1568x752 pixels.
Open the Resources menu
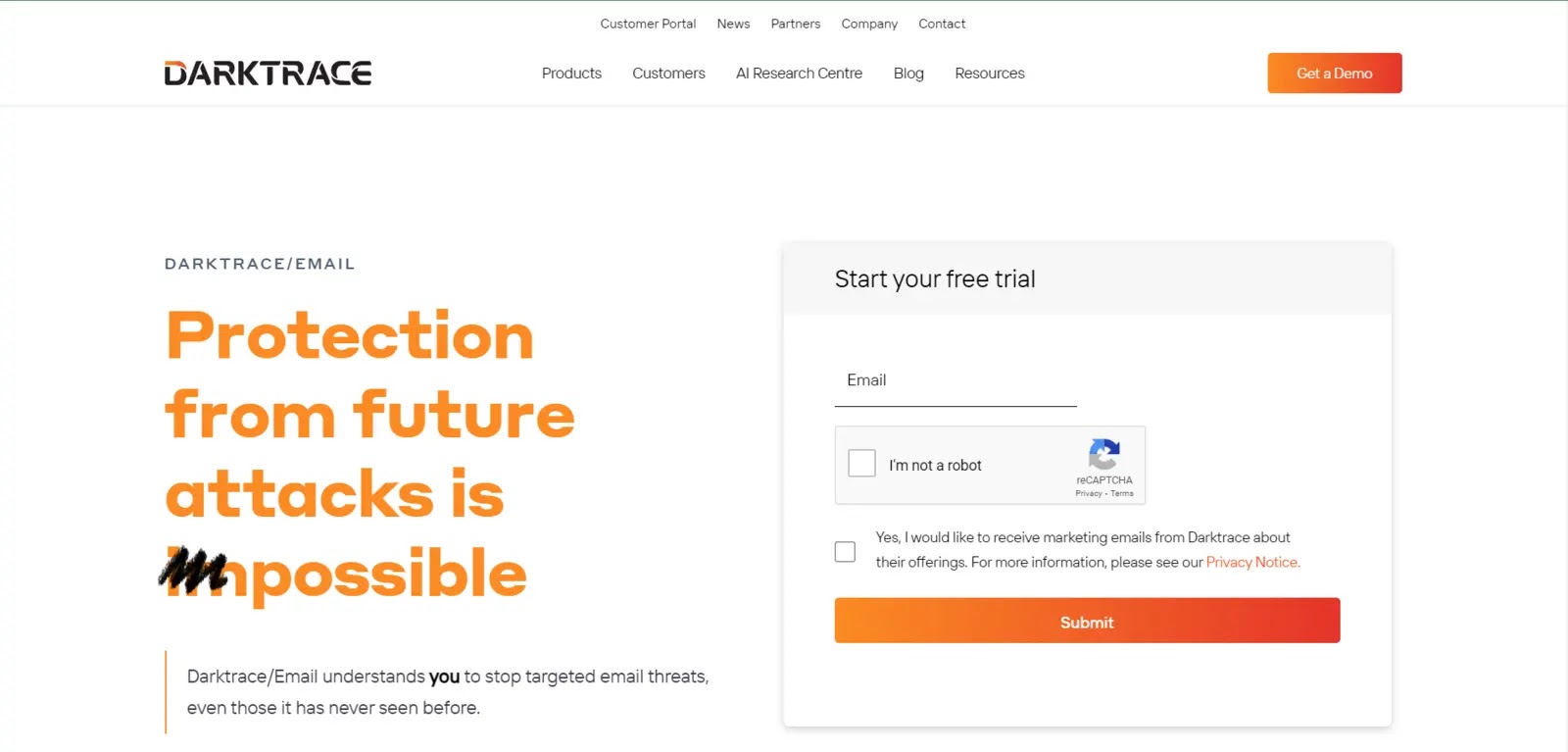pyautogui.click(x=989, y=74)
